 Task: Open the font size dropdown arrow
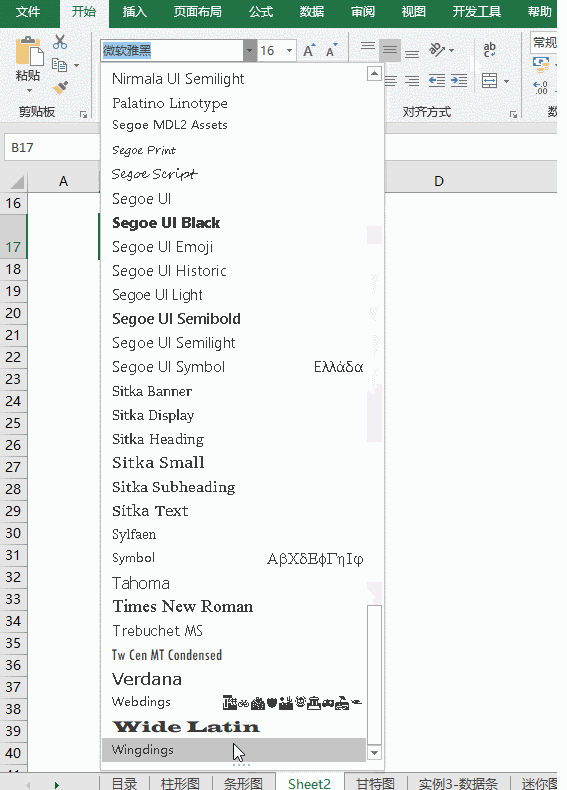(x=289, y=50)
